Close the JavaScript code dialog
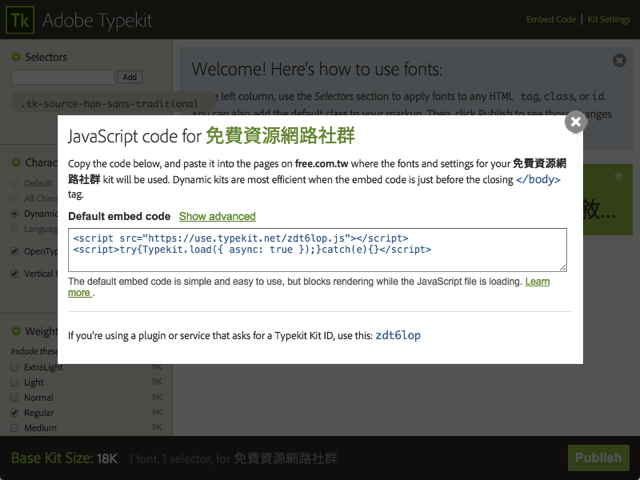The image size is (640, 480). (x=575, y=122)
